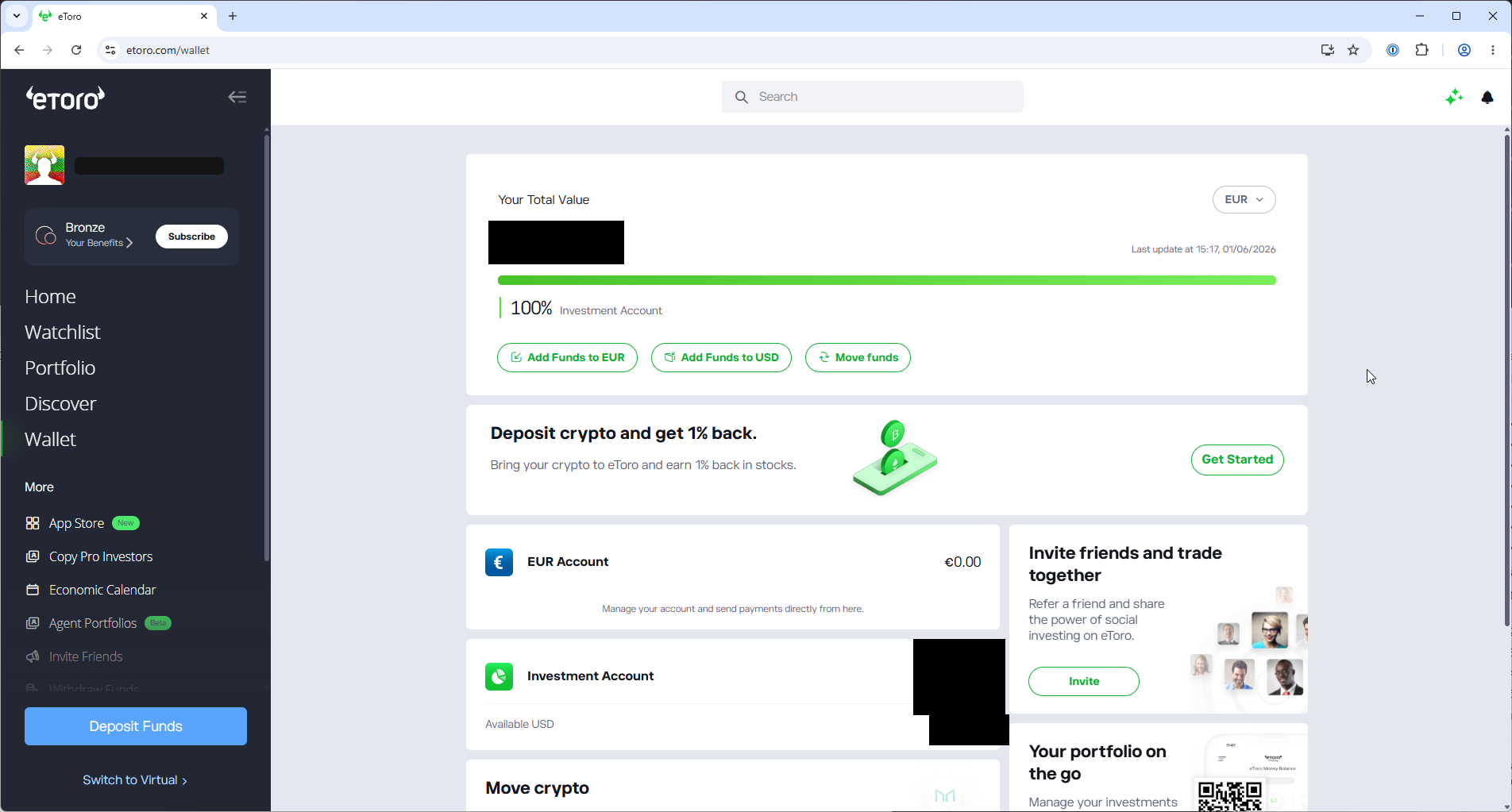Click the Bronze club tier icon
Screen dimensions: 1512x812
click(x=46, y=236)
